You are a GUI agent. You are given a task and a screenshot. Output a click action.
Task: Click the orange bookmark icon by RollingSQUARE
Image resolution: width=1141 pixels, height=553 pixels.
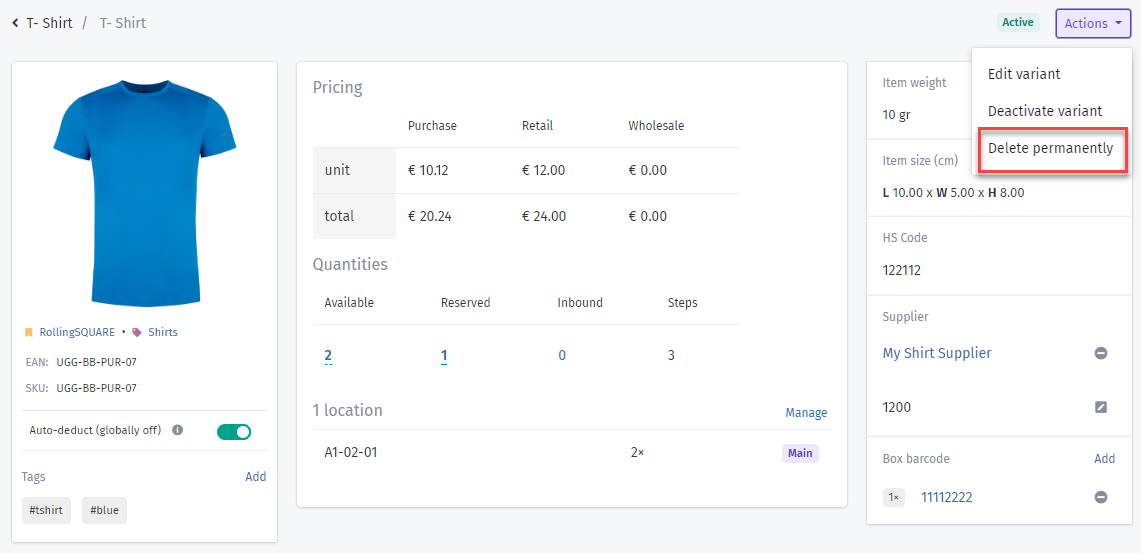(29, 333)
